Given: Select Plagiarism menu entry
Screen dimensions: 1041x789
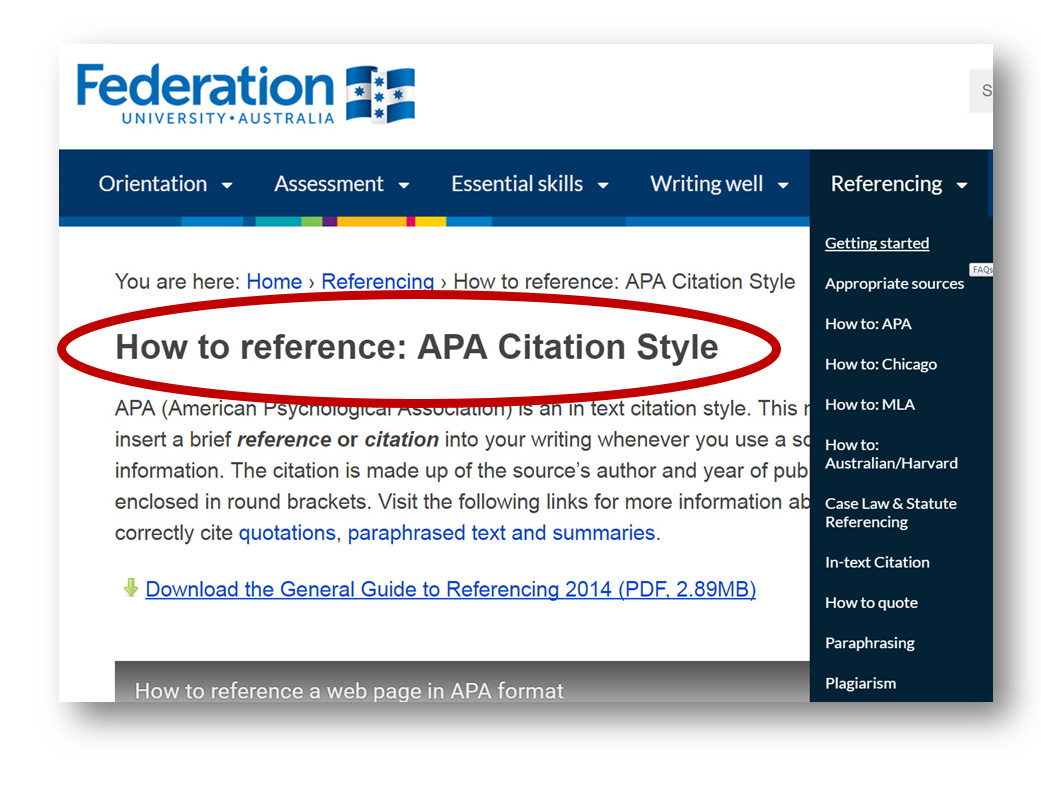Looking at the screenshot, I should point(860,683).
